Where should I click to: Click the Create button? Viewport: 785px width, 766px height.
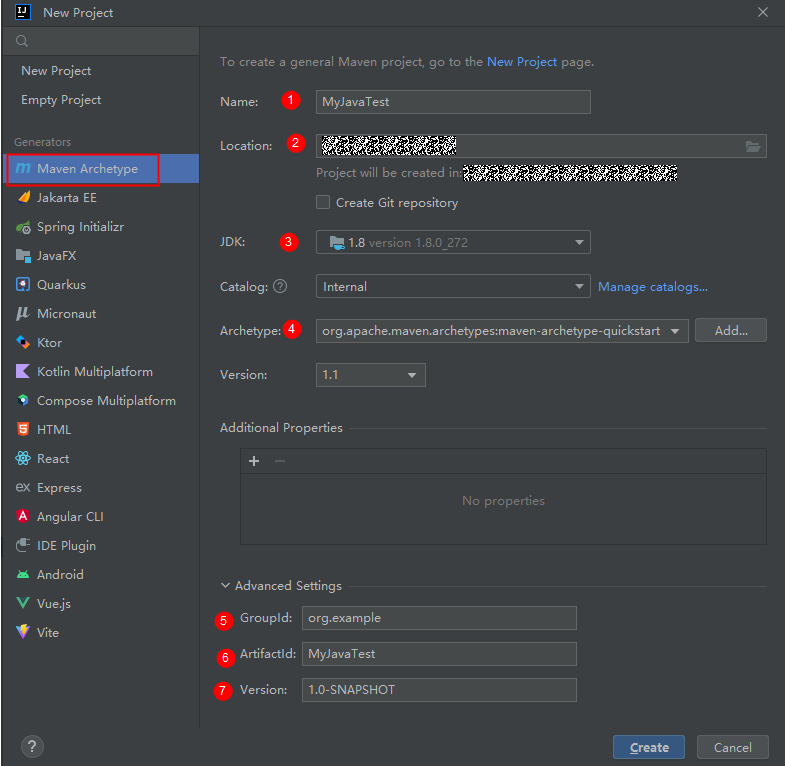648,747
